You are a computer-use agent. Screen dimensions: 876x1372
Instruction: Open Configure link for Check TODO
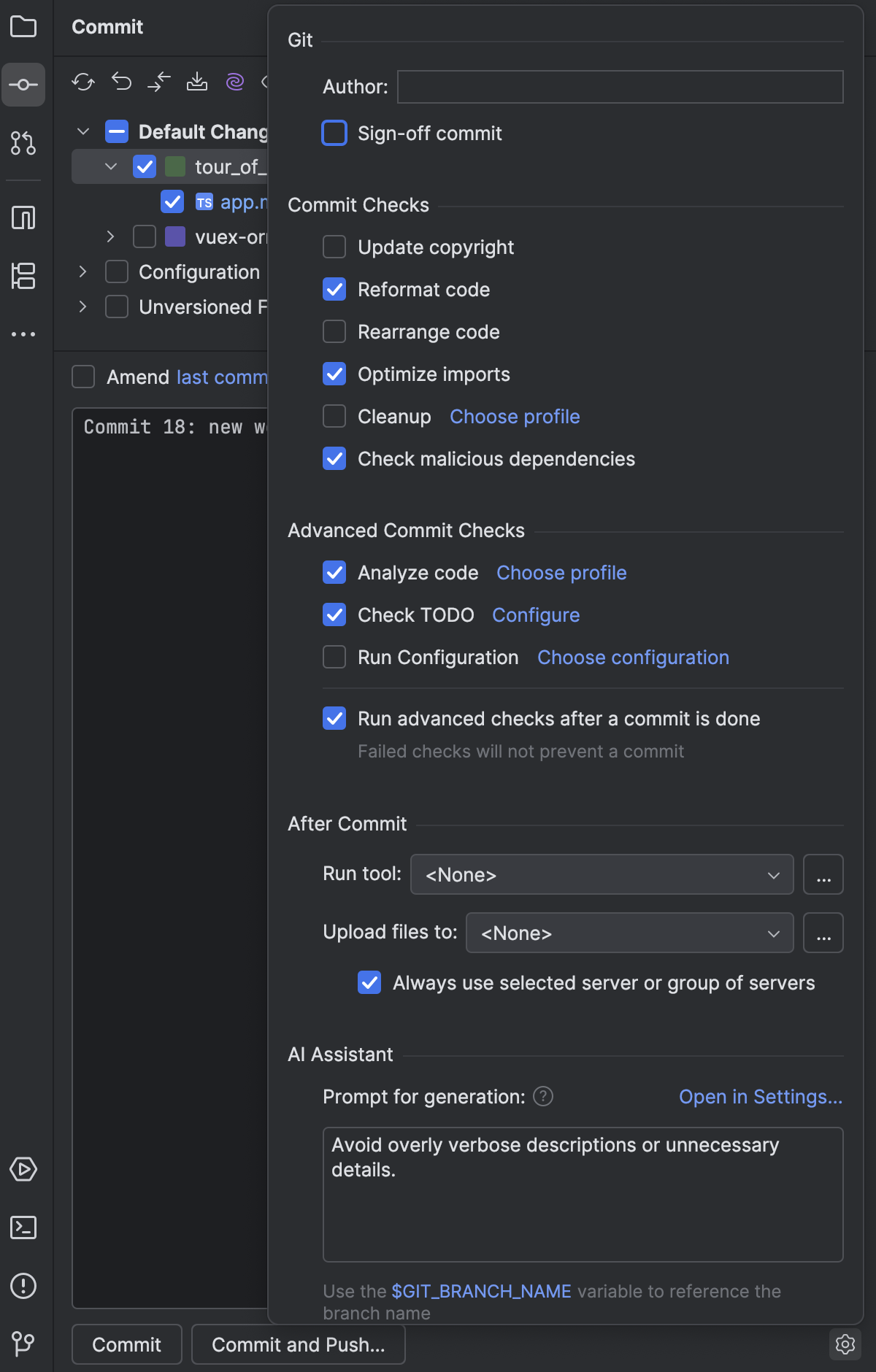coord(536,614)
